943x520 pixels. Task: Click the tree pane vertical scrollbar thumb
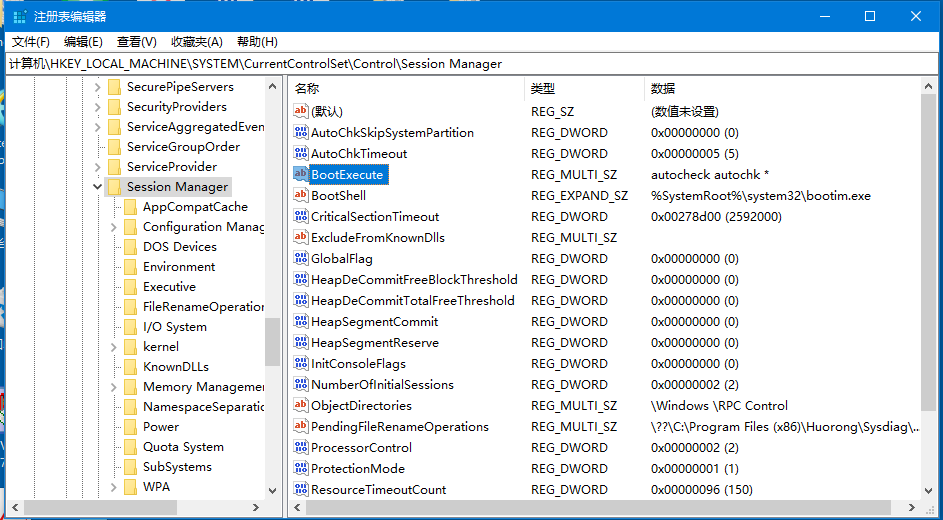pos(272,342)
